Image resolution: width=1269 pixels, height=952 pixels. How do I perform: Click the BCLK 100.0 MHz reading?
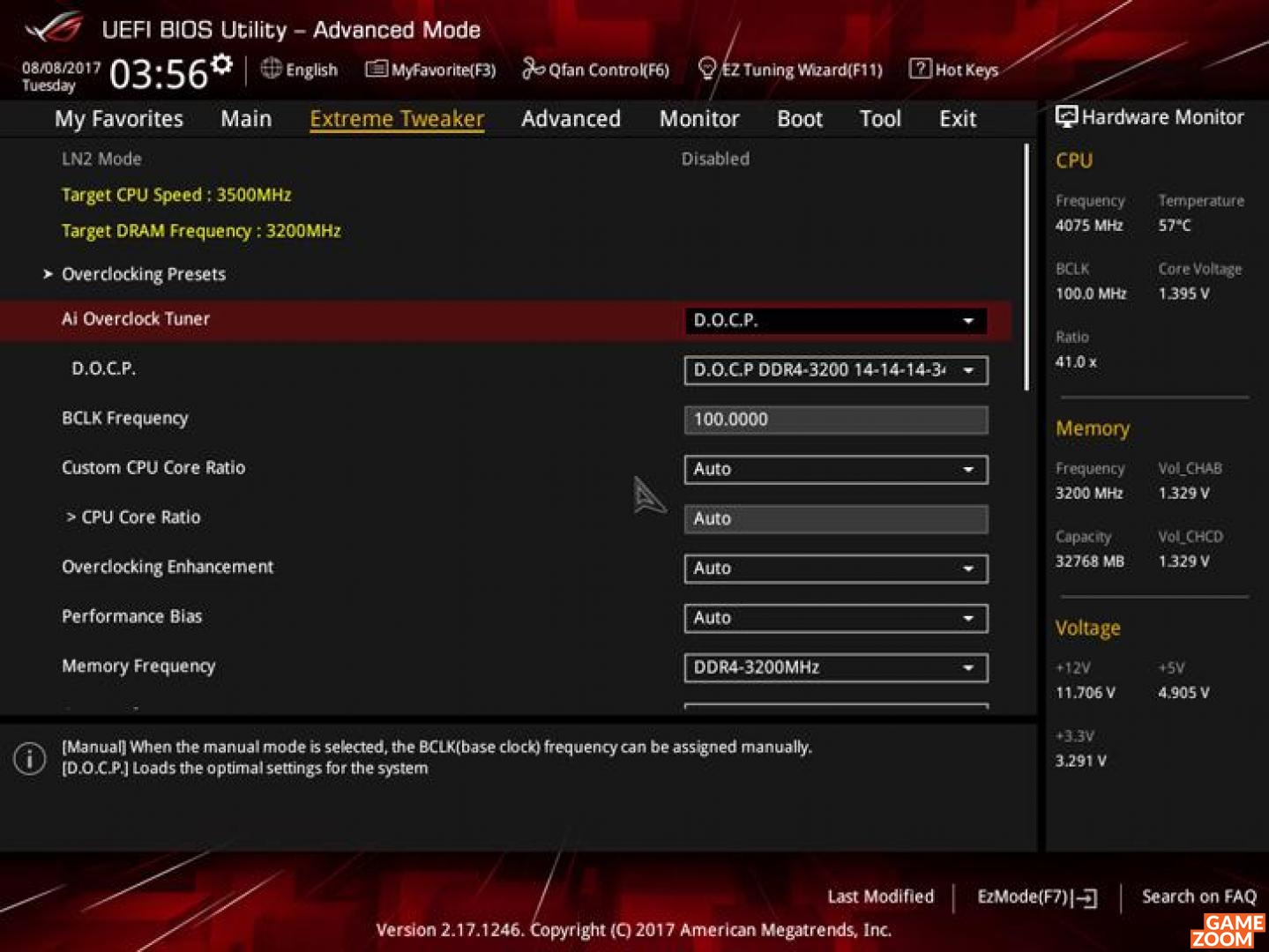[1091, 294]
